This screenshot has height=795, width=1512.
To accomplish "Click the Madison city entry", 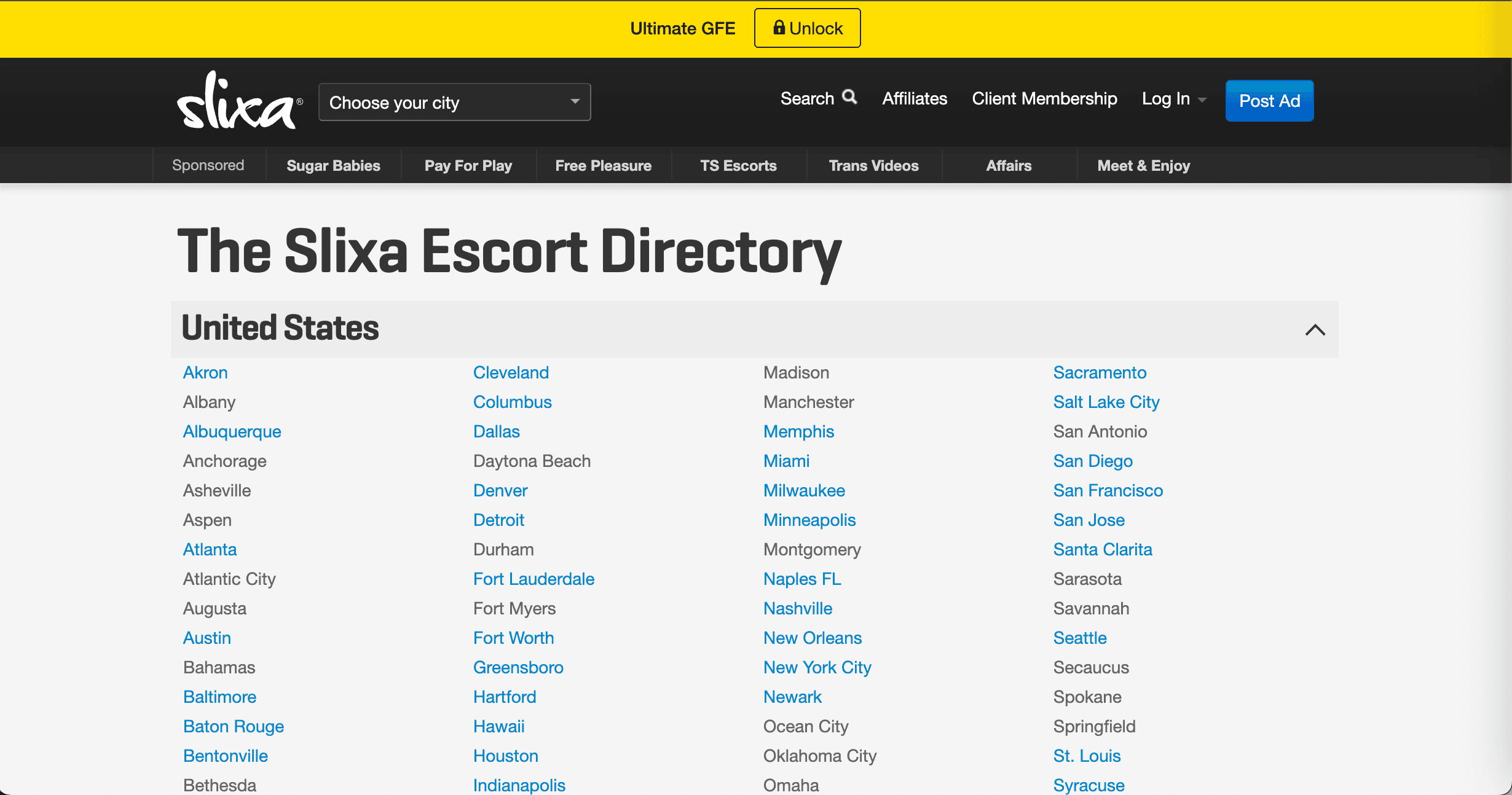I will 796,372.
